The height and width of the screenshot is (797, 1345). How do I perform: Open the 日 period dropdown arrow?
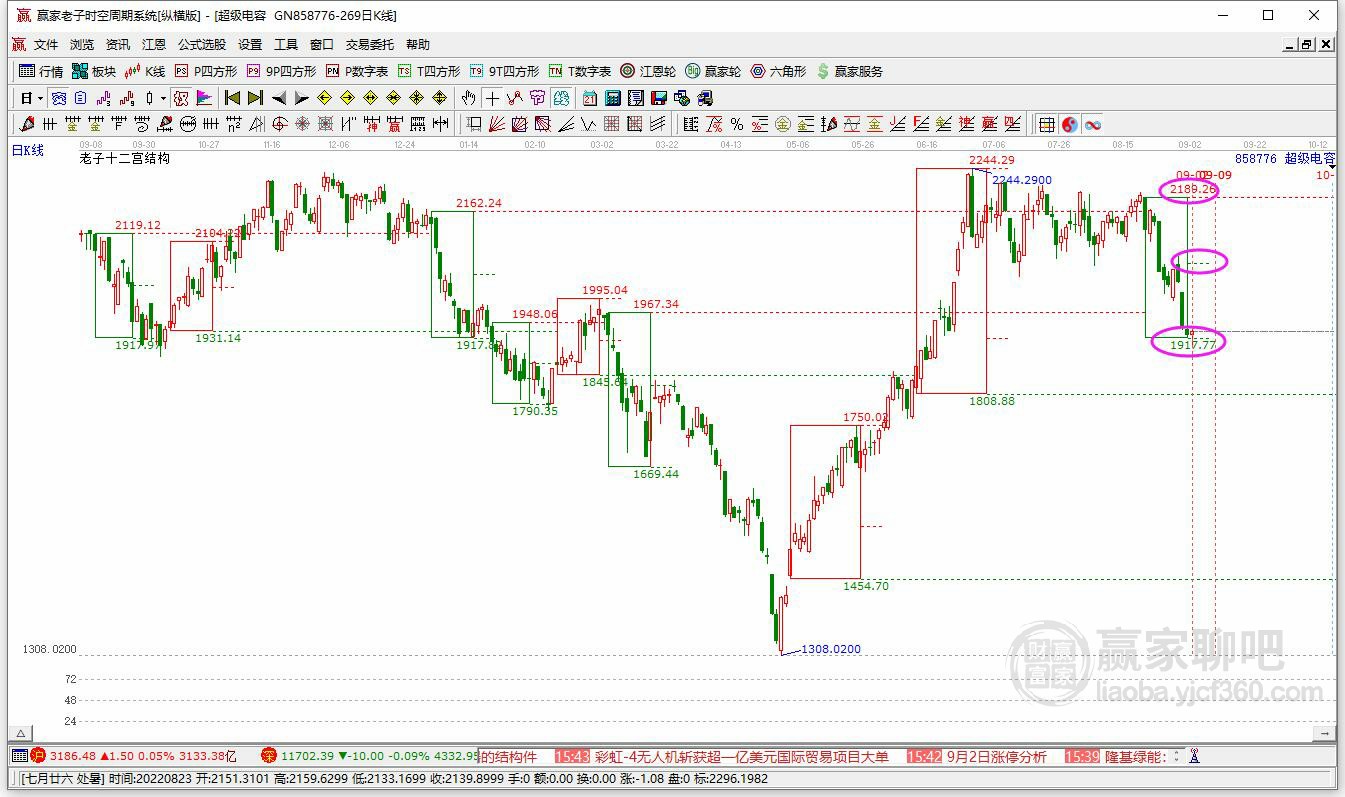[40, 98]
